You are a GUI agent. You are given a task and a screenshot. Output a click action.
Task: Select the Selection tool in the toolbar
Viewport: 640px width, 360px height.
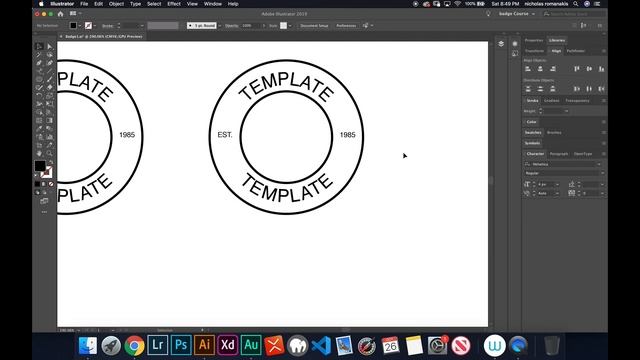click(x=39, y=47)
